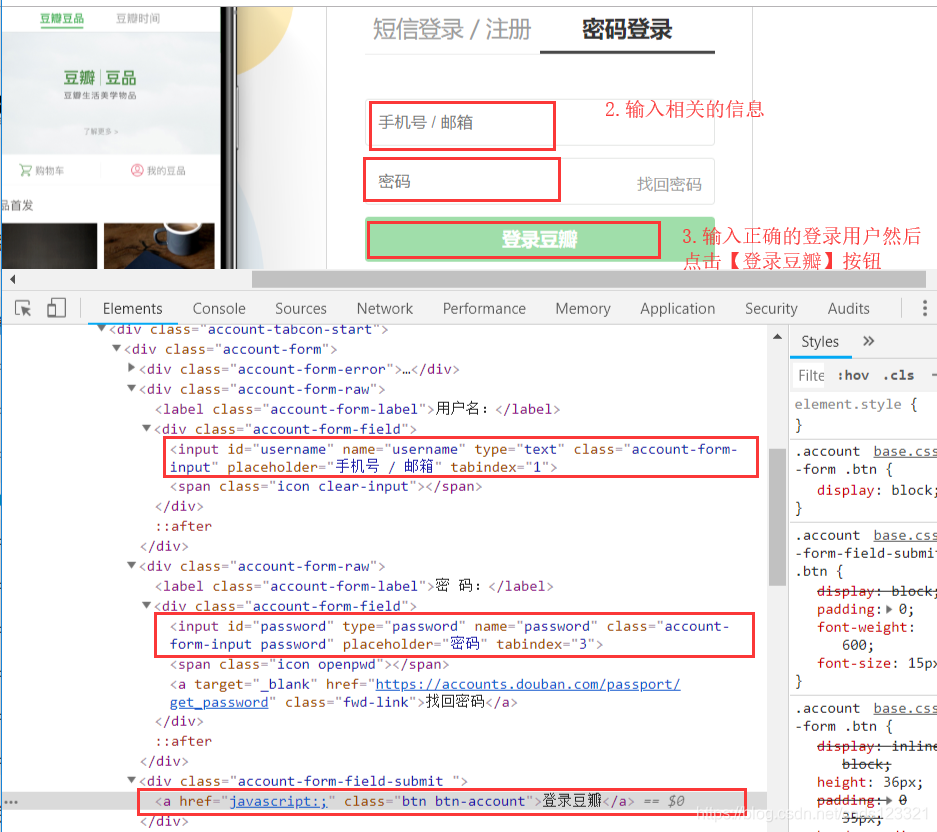Collapse the first account-form-field div
Viewport: 937px width, 832px height.
coord(146,429)
